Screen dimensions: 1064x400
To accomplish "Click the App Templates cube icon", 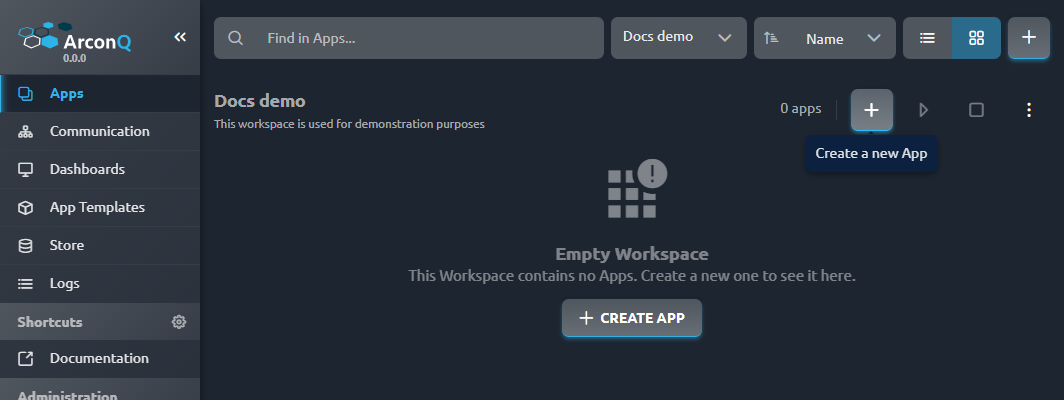I will coord(25,208).
